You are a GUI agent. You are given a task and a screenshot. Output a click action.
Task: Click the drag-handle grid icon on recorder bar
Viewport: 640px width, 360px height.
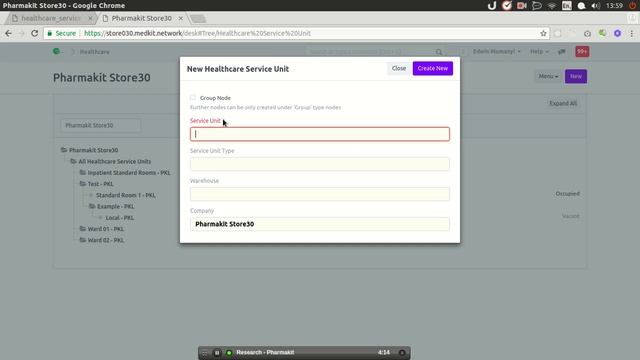click(205, 353)
